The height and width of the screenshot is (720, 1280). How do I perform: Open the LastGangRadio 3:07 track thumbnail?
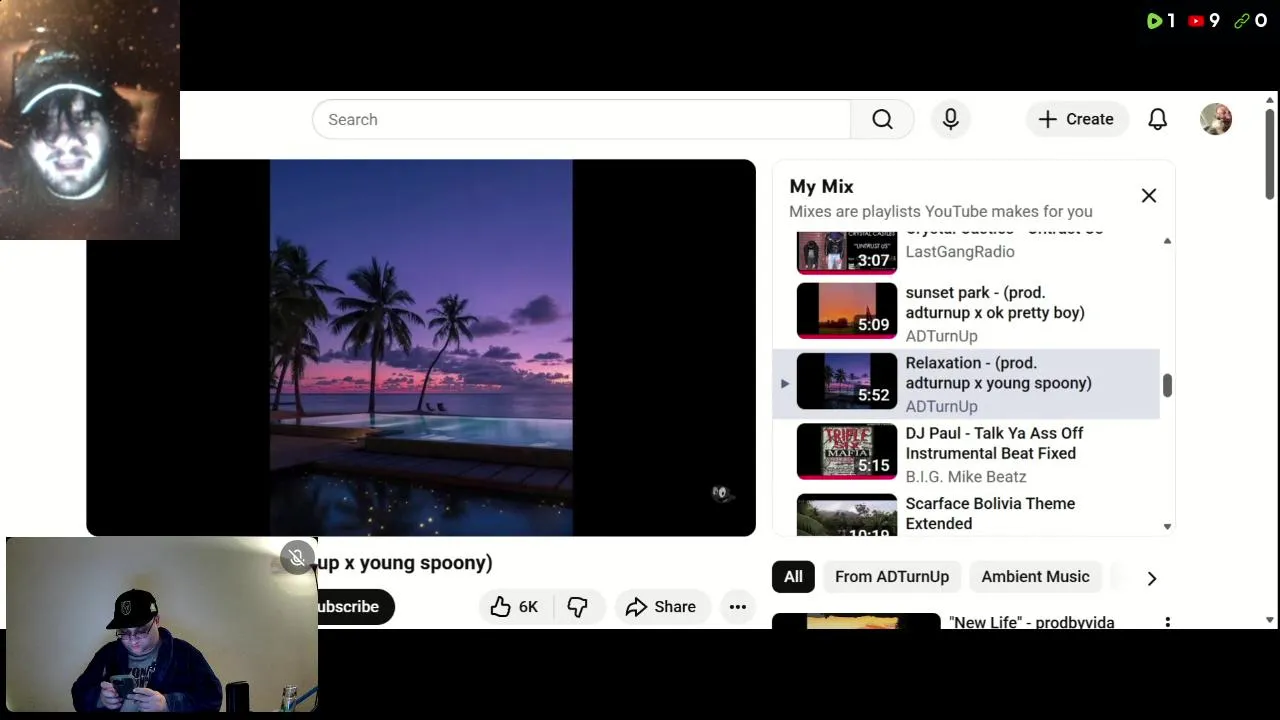pos(847,252)
